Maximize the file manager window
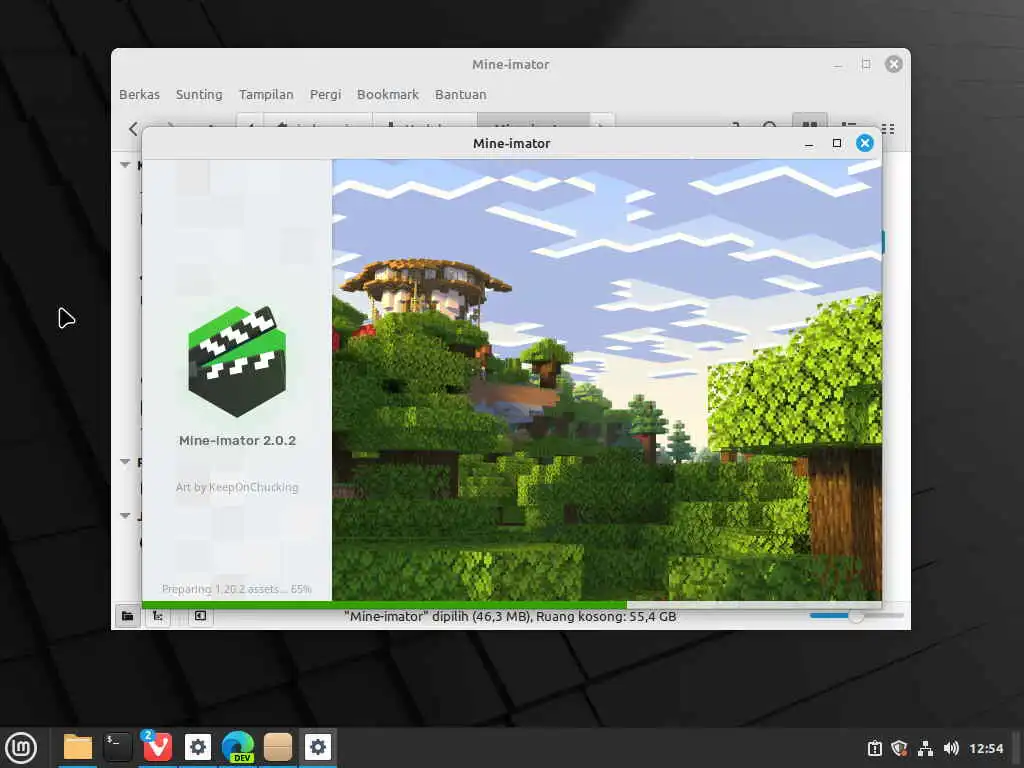The width and height of the screenshot is (1024, 768). coord(866,64)
